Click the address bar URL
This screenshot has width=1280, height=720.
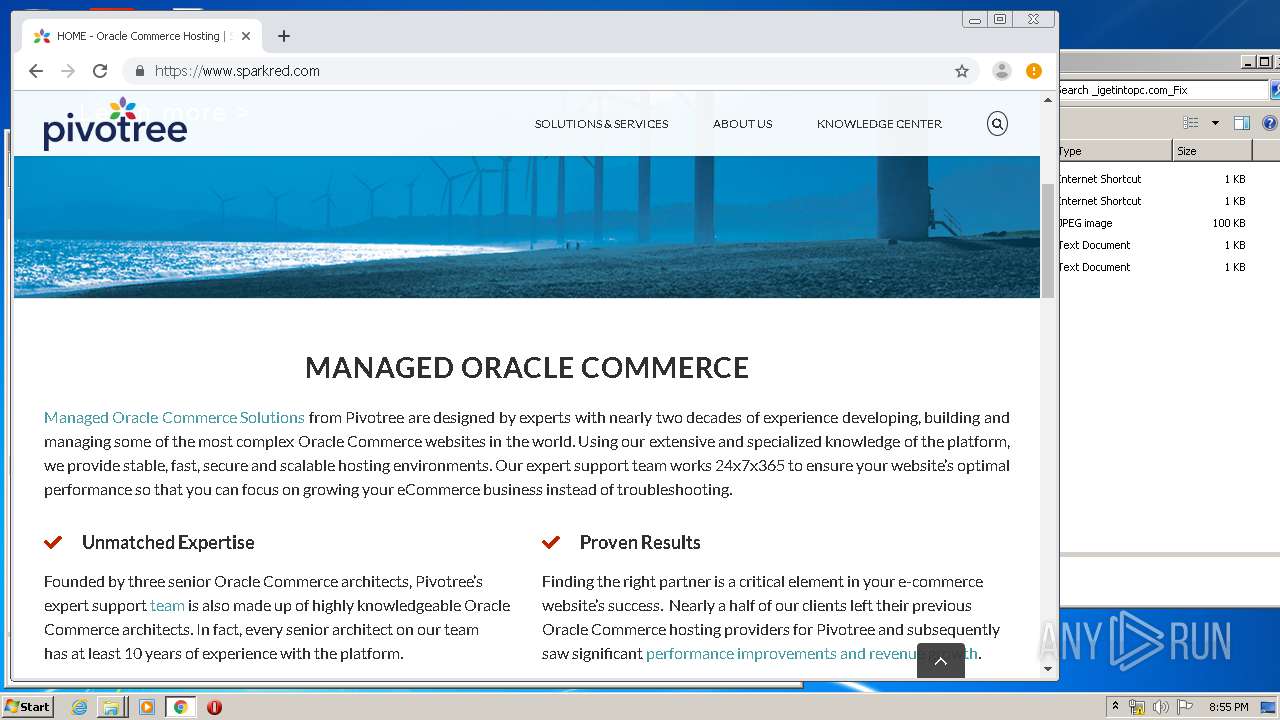click(237, 71)
